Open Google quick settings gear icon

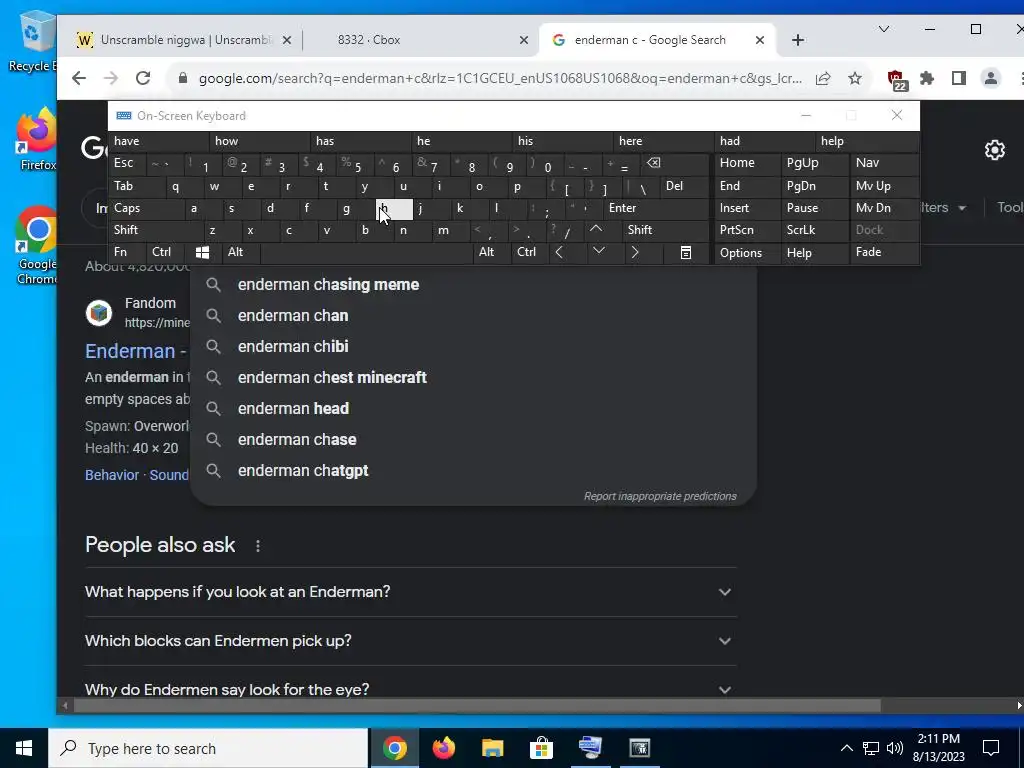pos(995,150)
